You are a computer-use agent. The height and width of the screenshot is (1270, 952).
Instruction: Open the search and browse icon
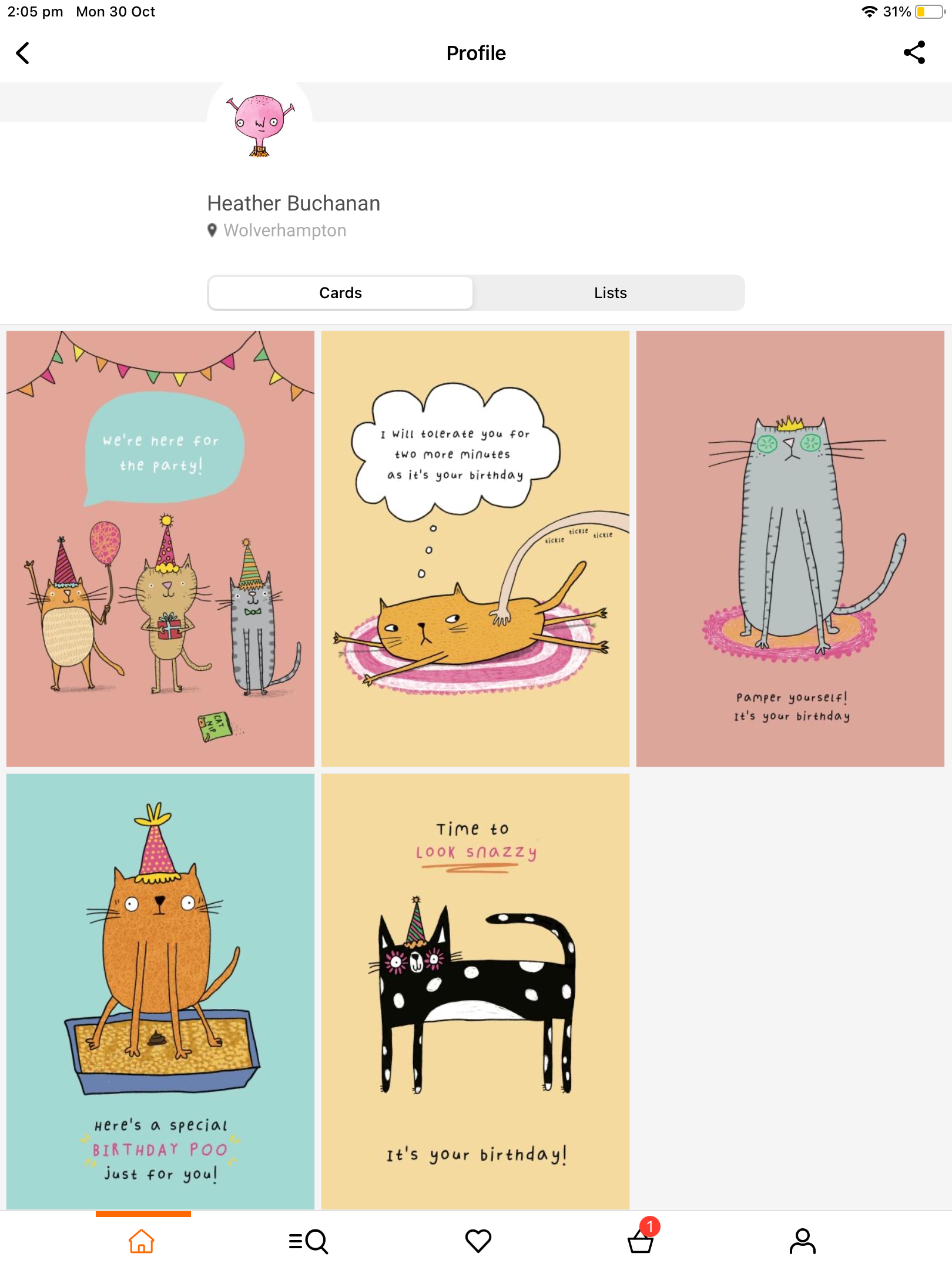(309, 1241)
